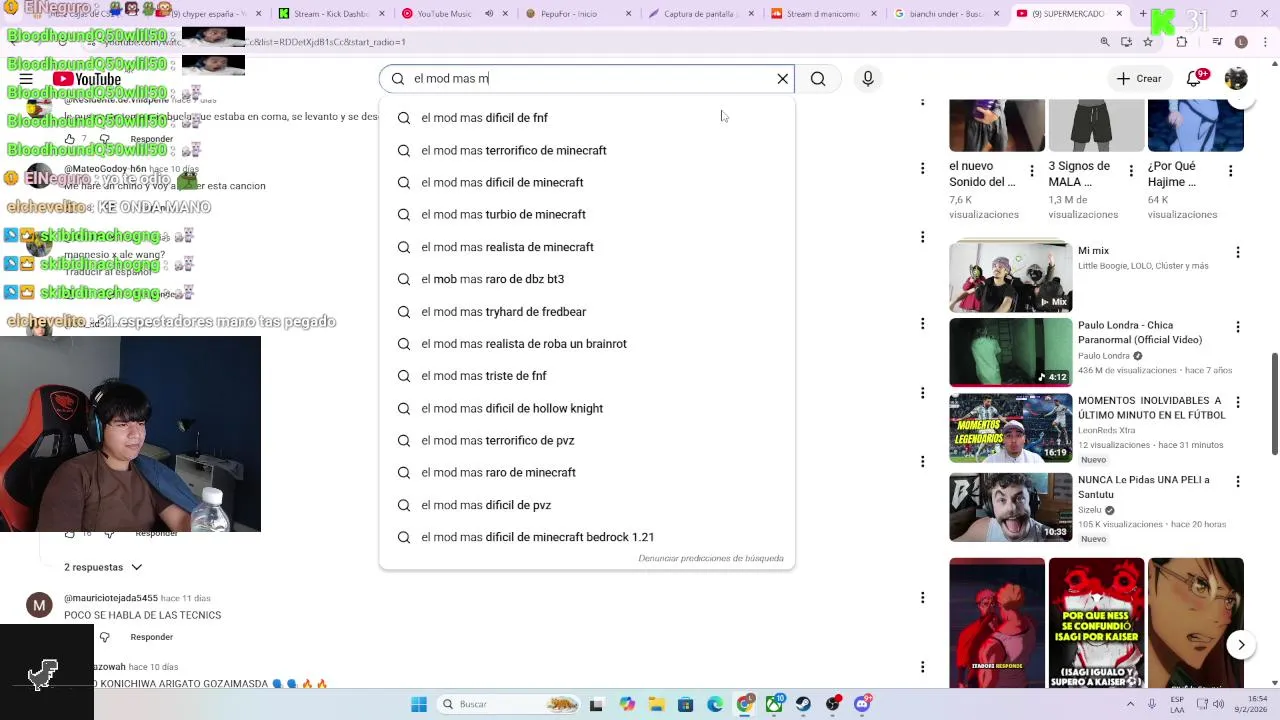Click title 'Paulo Londra - Chica Paranormal'
Screen dimensions: 1280x720
(x=1140, y=332)
